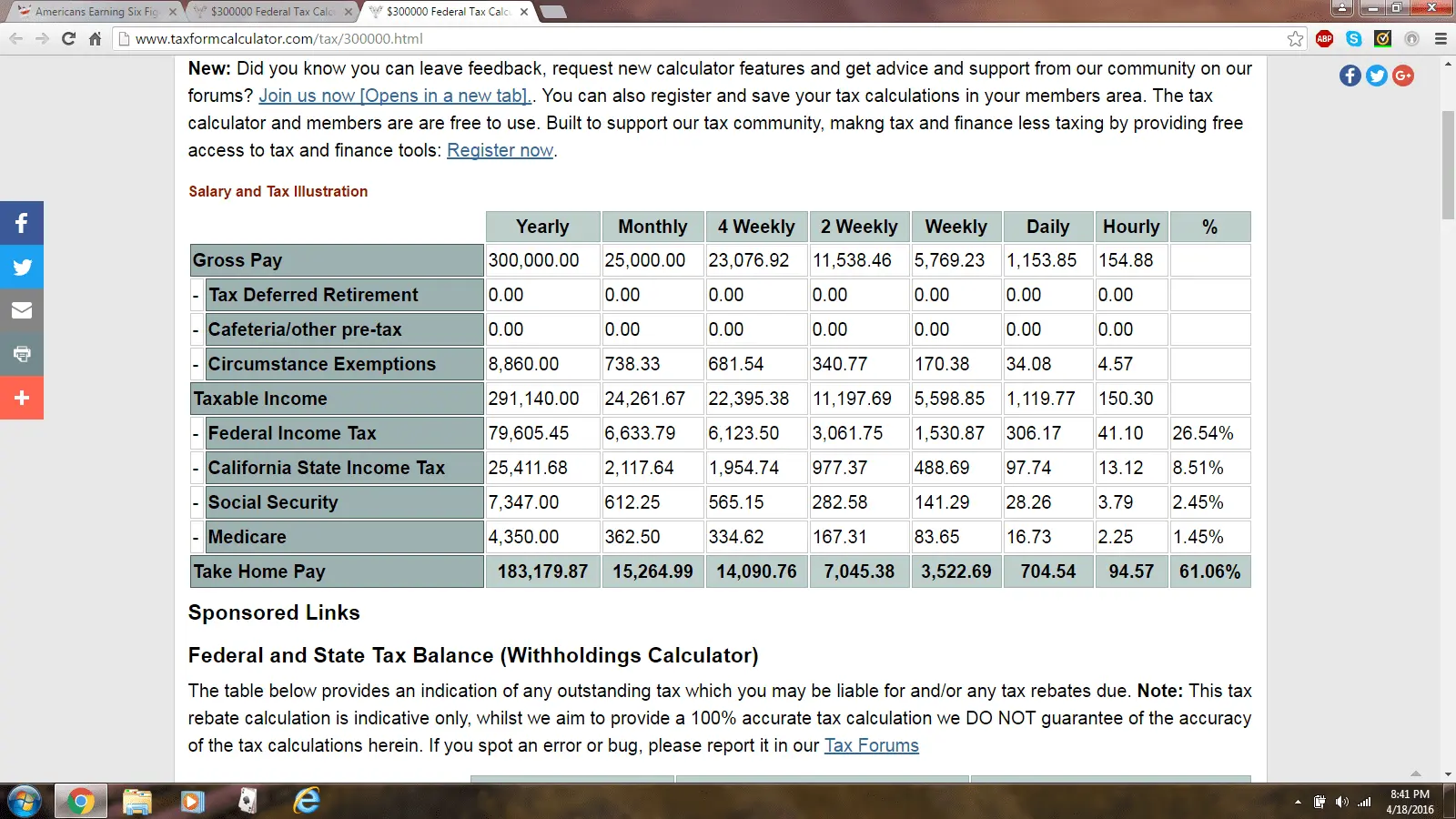The height and width of the screenshot is (819, 1456).
Task: Click the print icon in left sidebar
Action: 22,354
